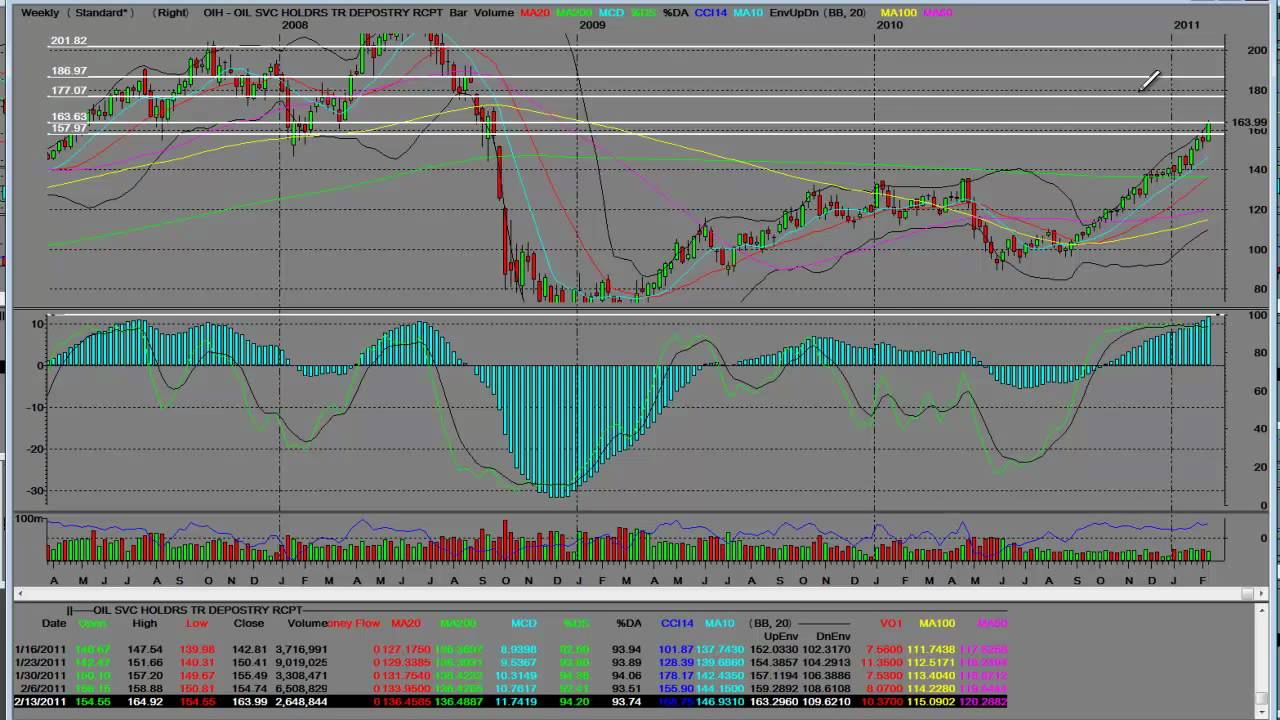Click the 164.92 high value in the 2/13/2011 row
The width and height of the screenshot is (1280, 720).
(x=145, y=702)
